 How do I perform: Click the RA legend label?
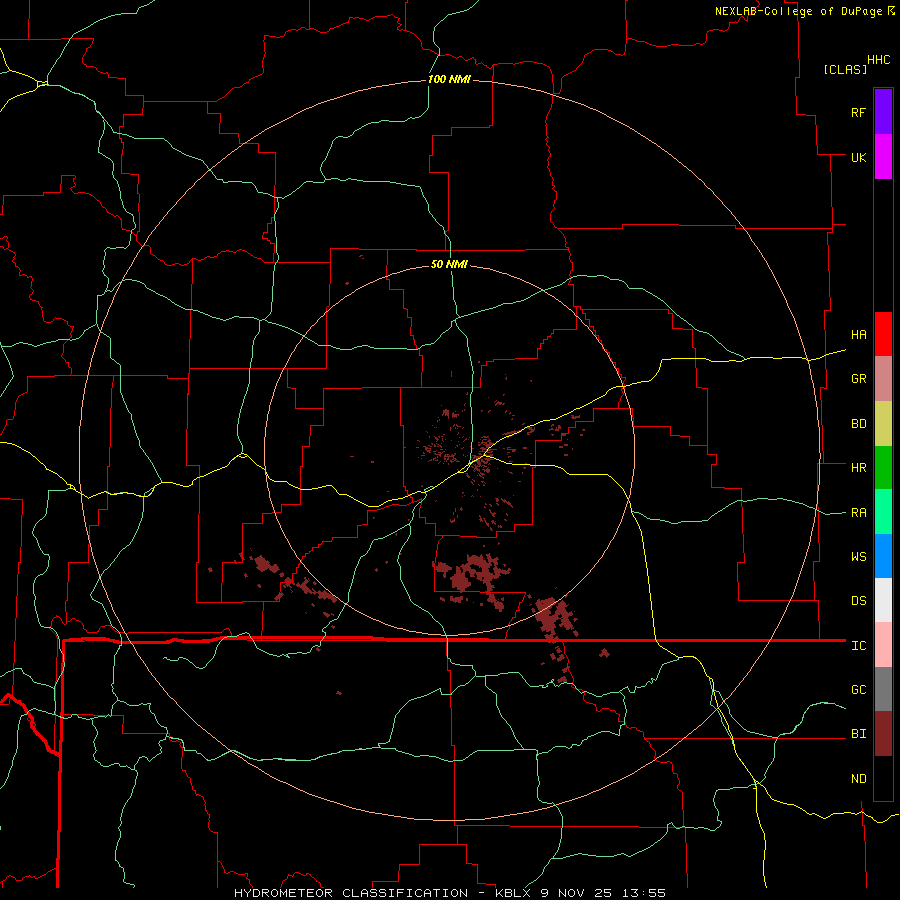click(858, 513)
